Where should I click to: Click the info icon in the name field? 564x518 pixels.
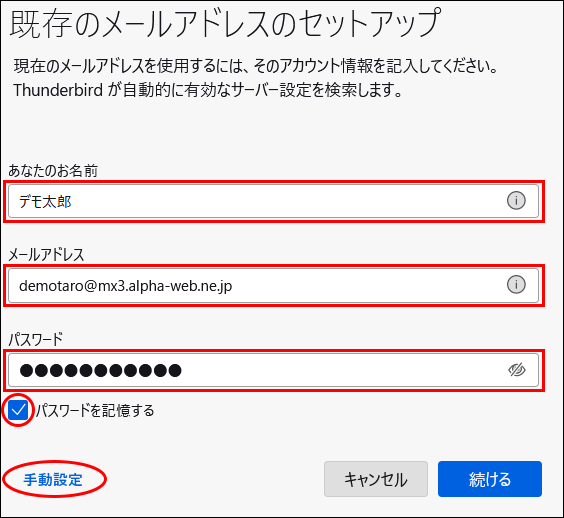[516, 201]
